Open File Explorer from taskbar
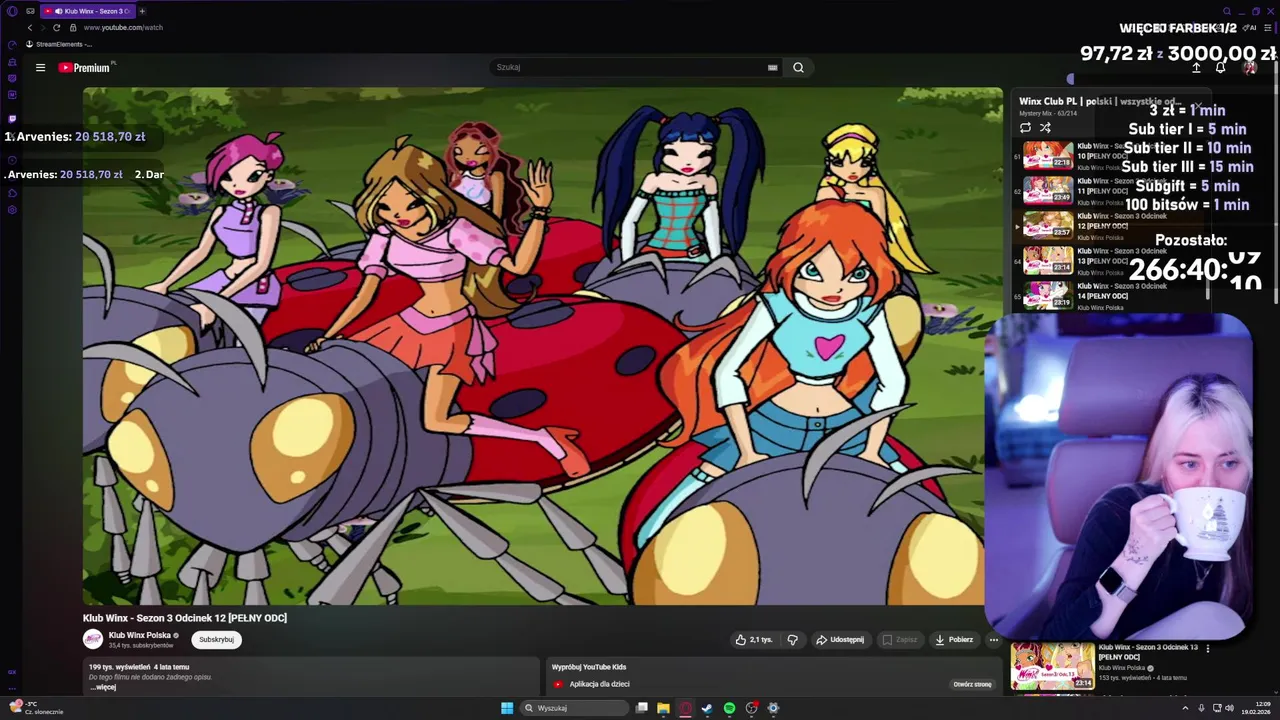Image resolution: width=1280 pixels, height=720 pixels. (663, 708)
